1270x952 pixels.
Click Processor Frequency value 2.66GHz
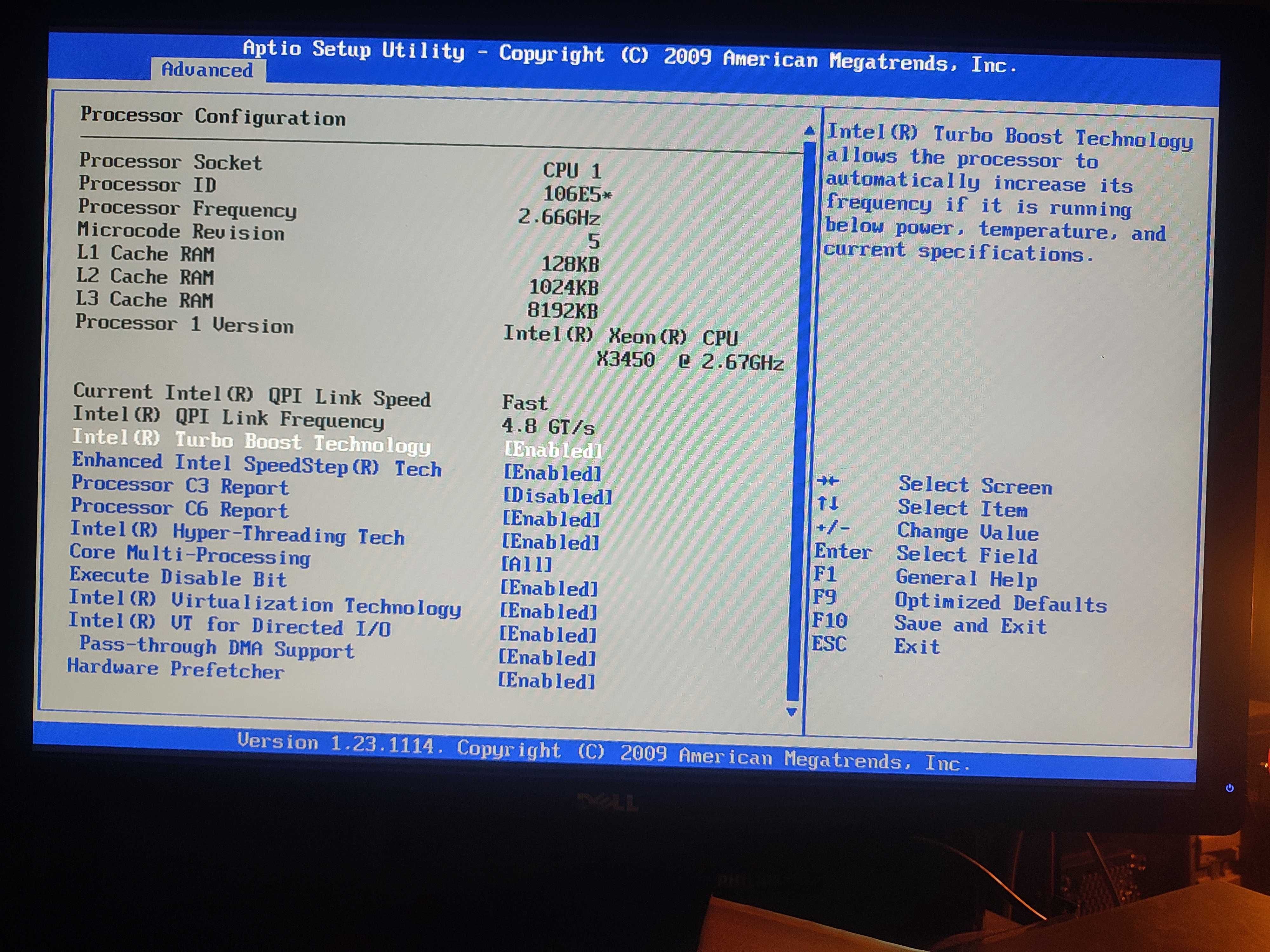click(x=559, y=217)
